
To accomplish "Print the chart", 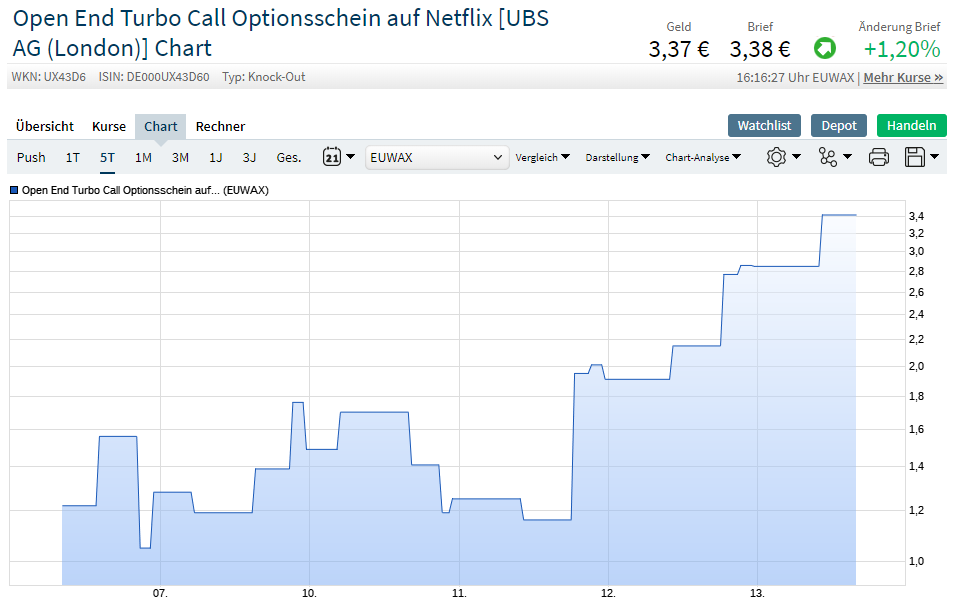I will pos(878,157).
